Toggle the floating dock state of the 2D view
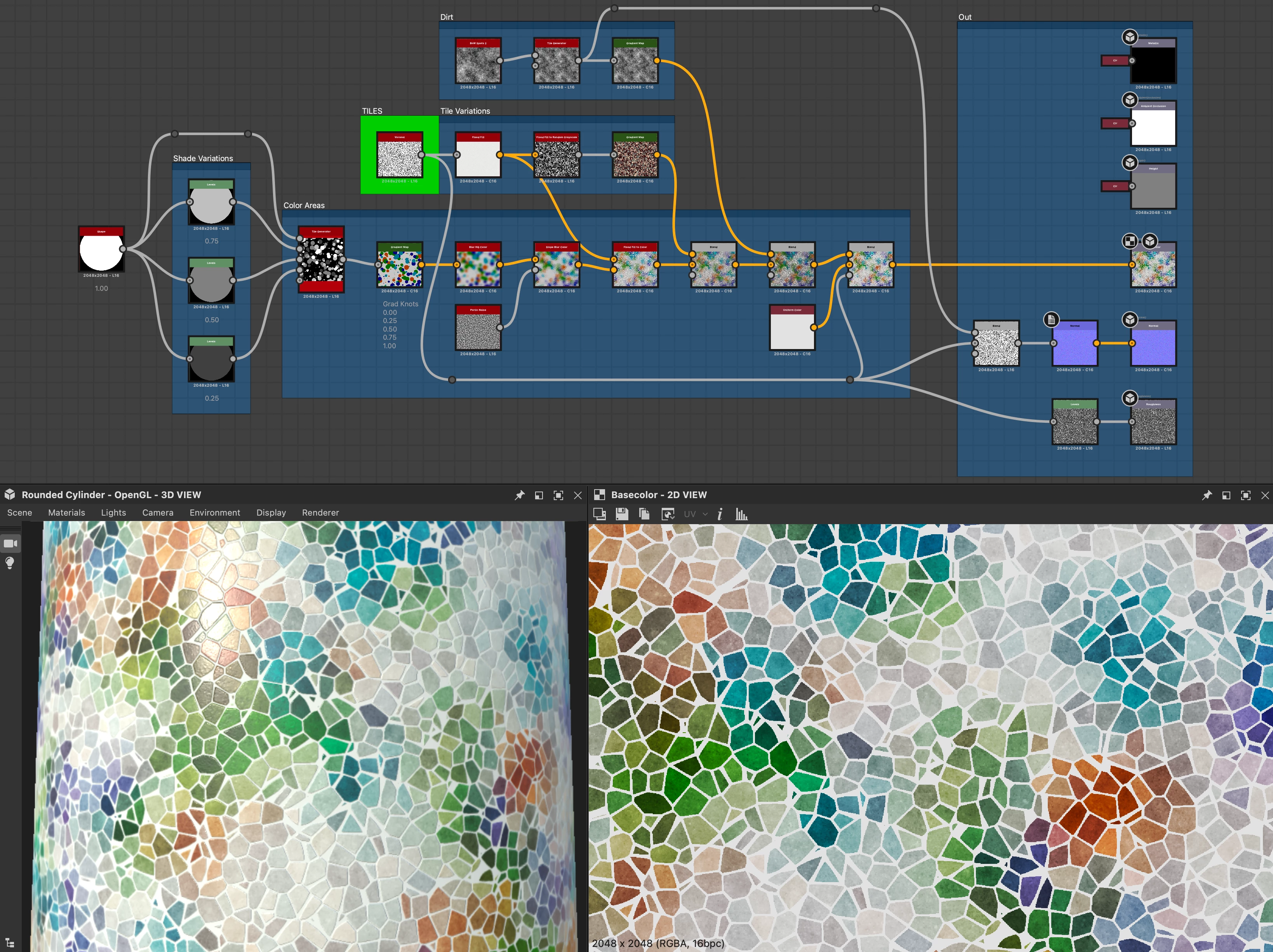Viewport: 1273px width, 952px height. coord(1226,495)
